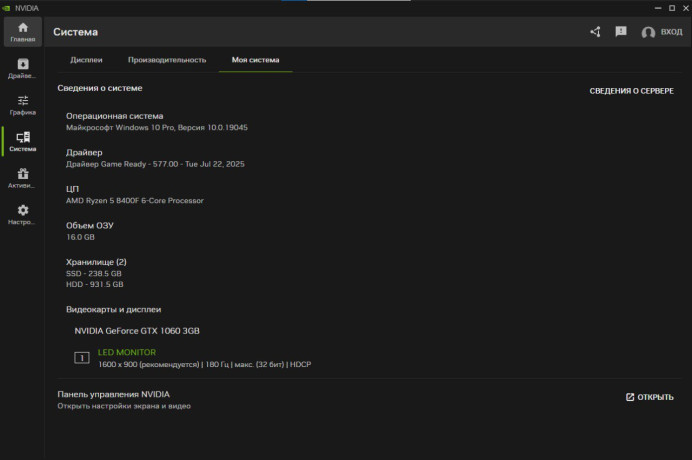
Task: Click the feedback message icon
Action: [x=621, y=32]
